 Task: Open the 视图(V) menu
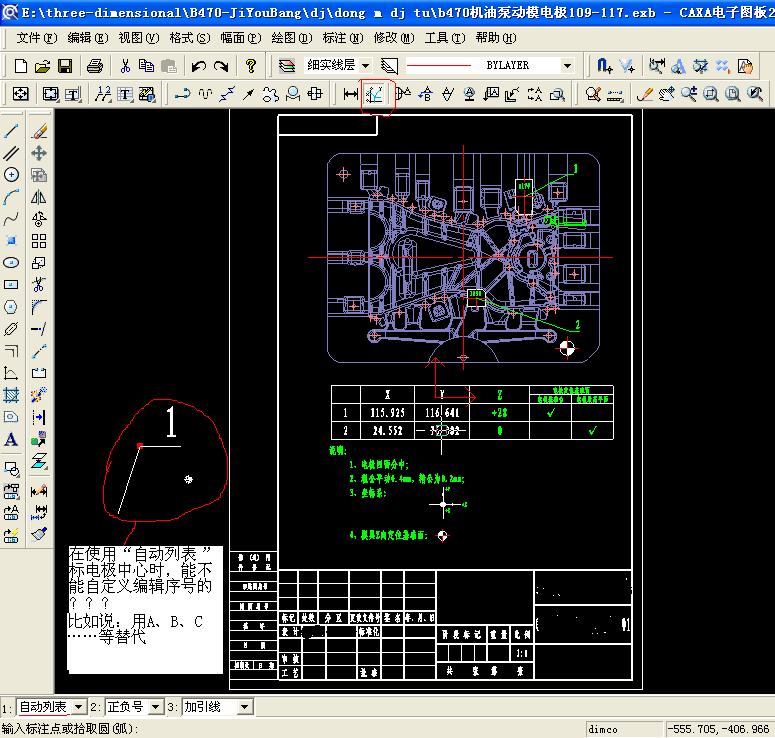pos(138,38)
